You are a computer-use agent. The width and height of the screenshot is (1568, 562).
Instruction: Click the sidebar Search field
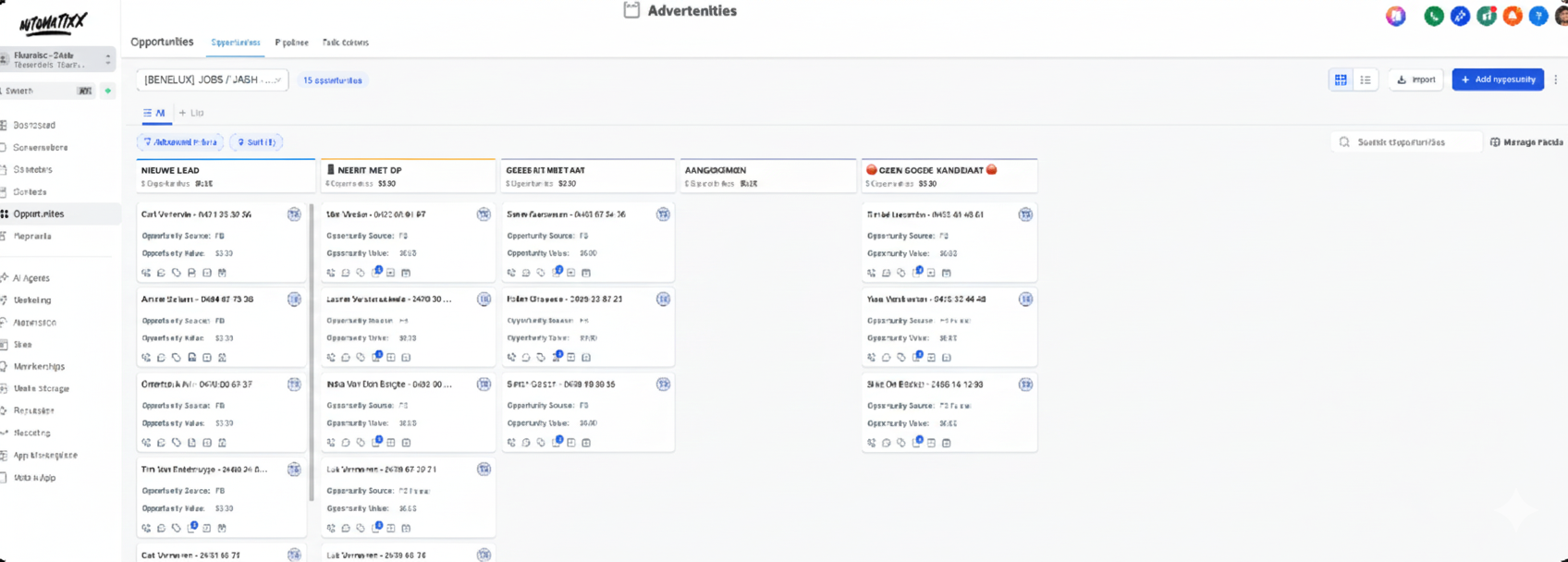48,91
